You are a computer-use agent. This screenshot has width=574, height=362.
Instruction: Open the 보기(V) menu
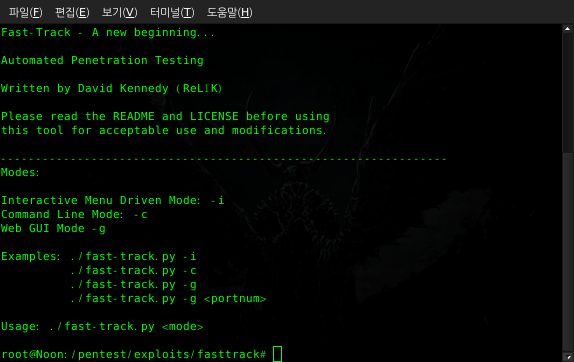(120, 12)
